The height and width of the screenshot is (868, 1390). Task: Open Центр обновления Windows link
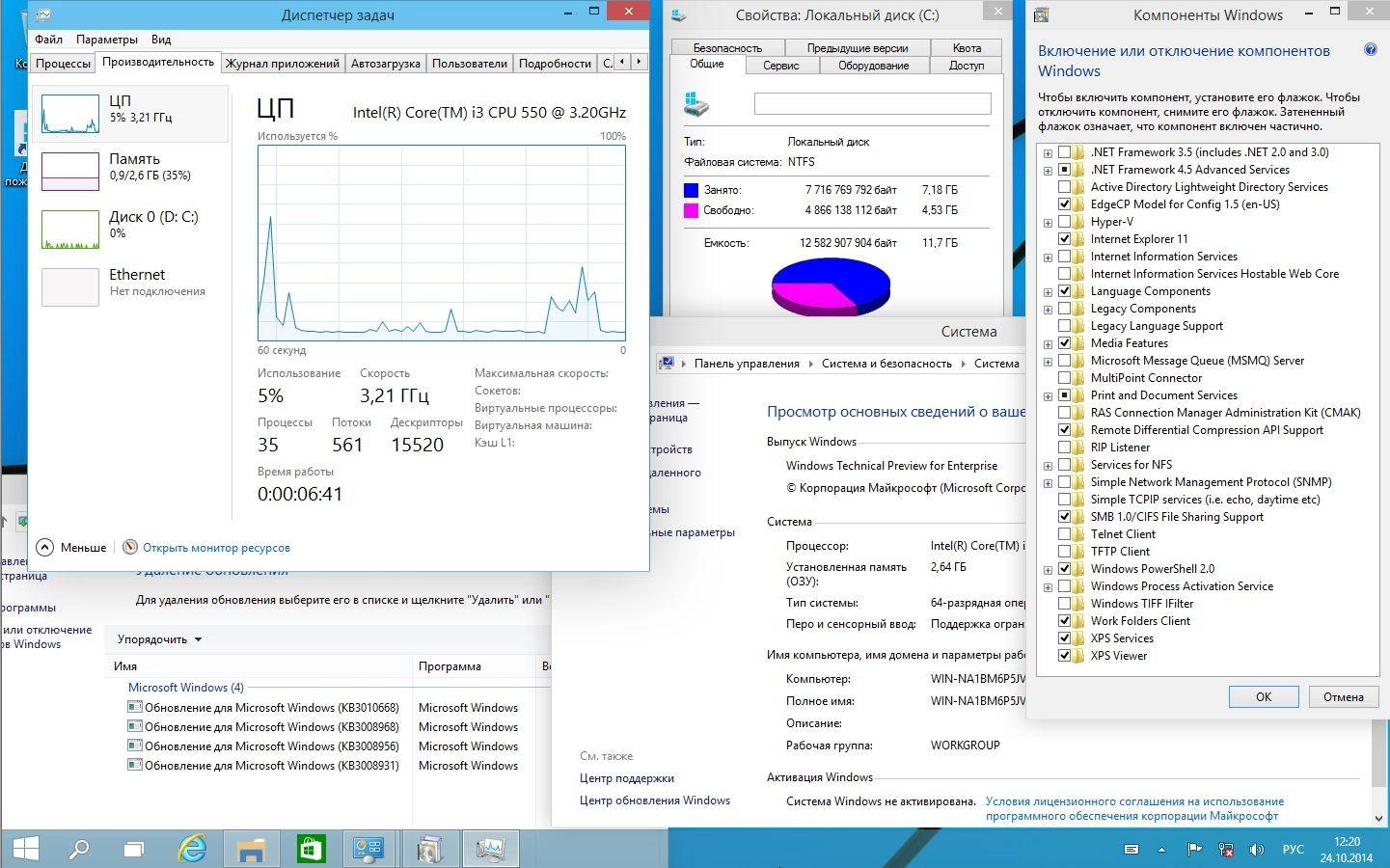pos(655,800)
